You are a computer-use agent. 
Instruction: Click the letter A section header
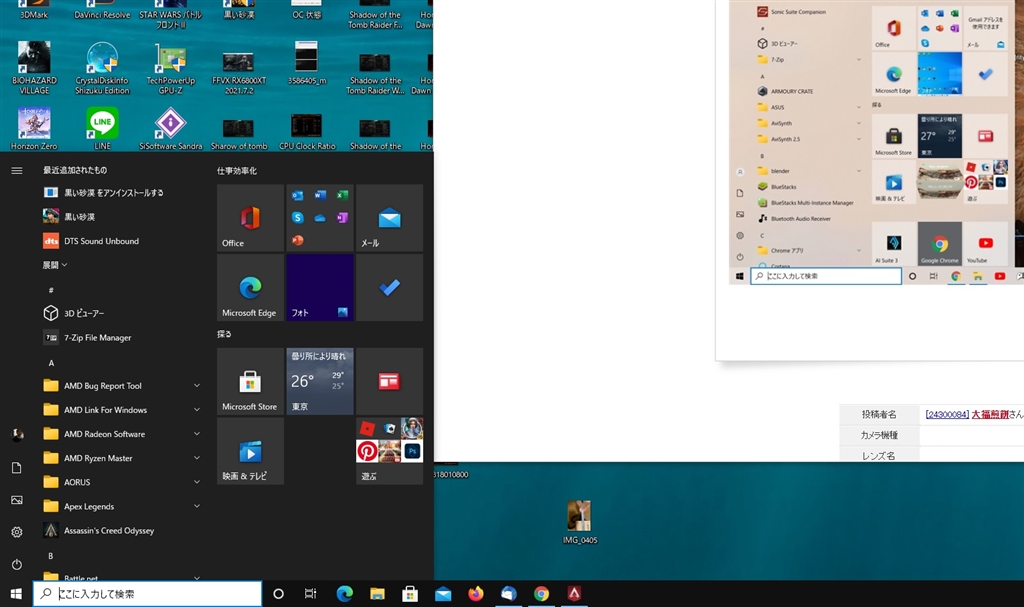52,363
